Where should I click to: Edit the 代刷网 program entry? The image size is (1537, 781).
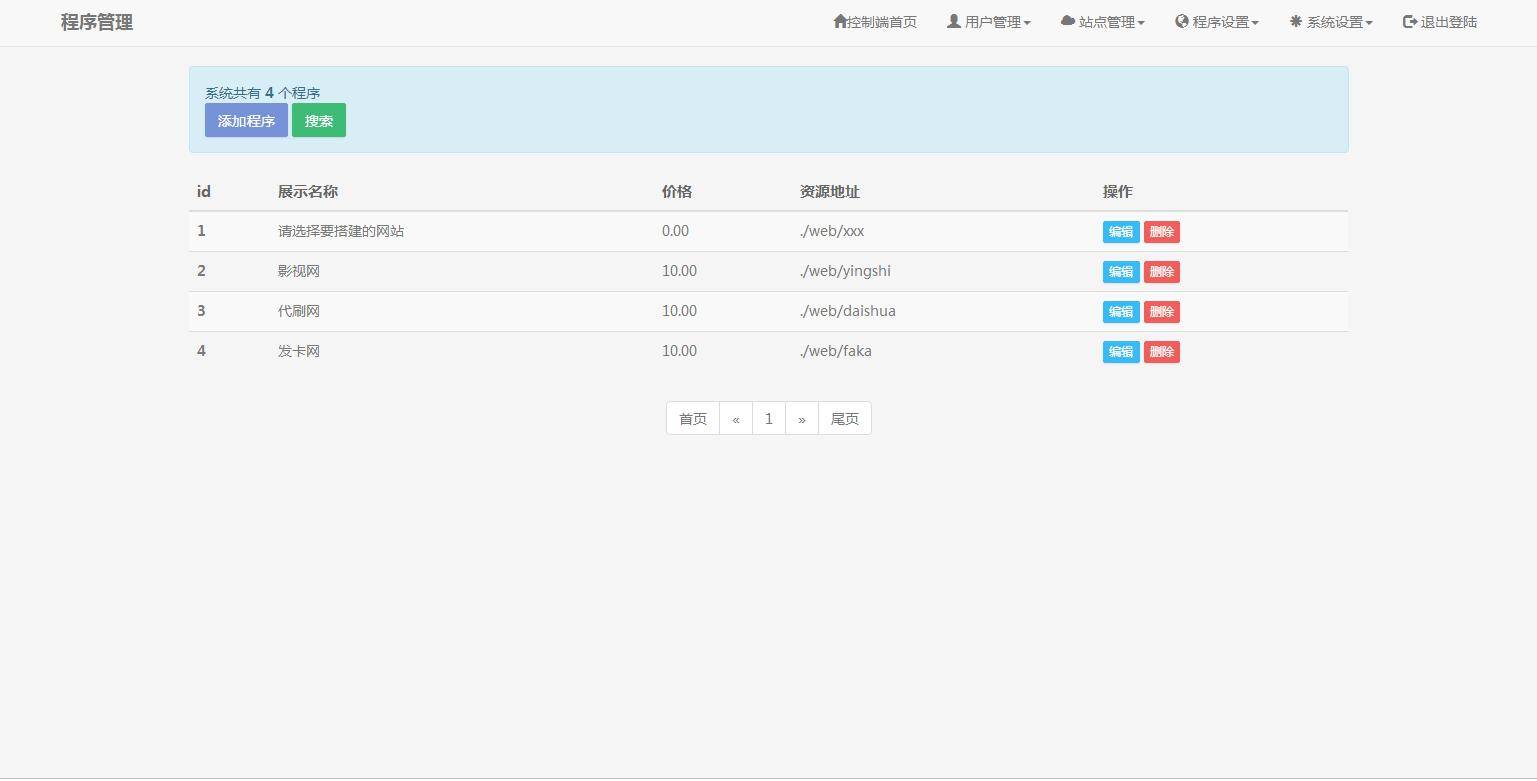tap(1120, 311)
